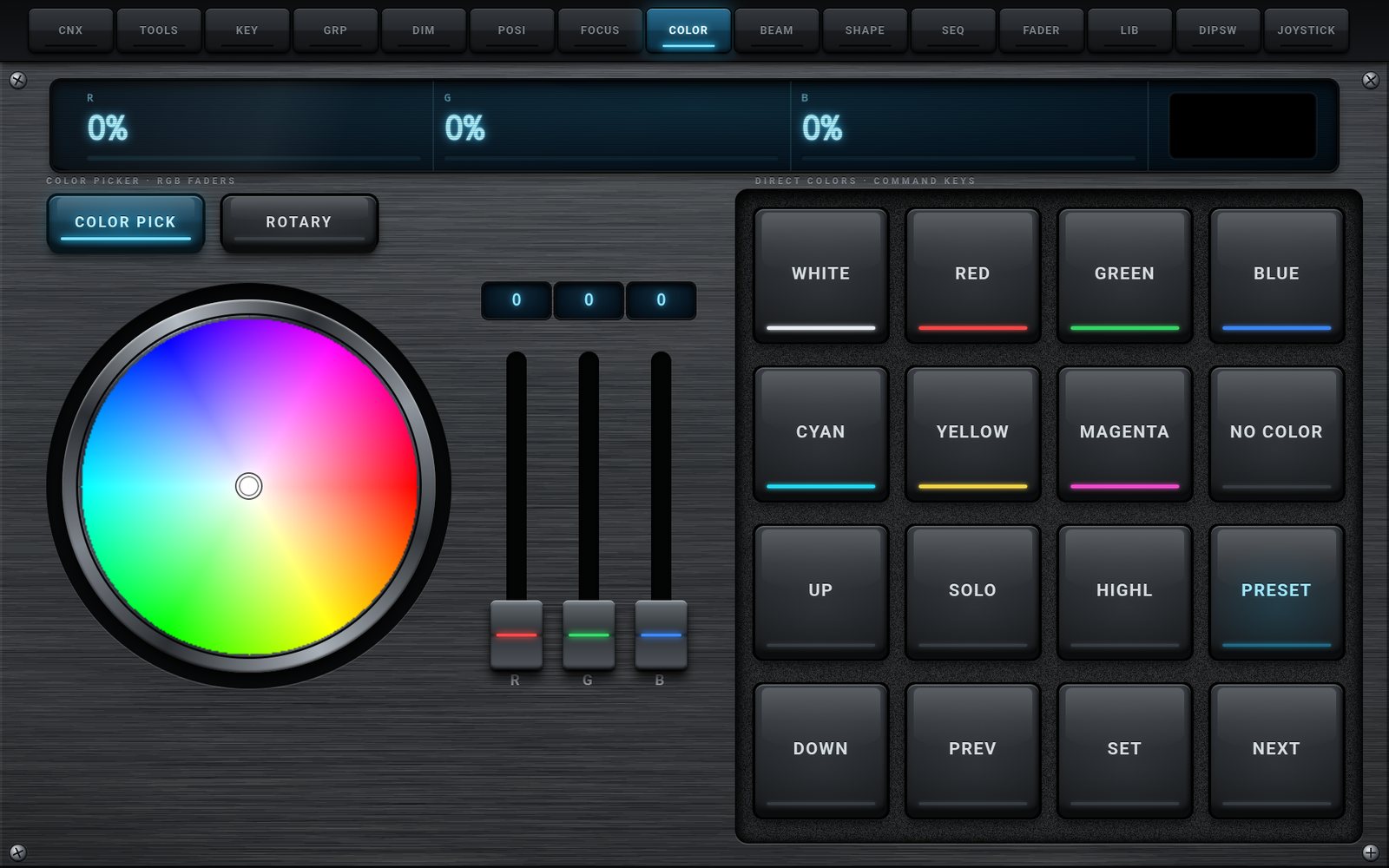
Task: Click the color wheel center handle
Action: click(248, 486)
